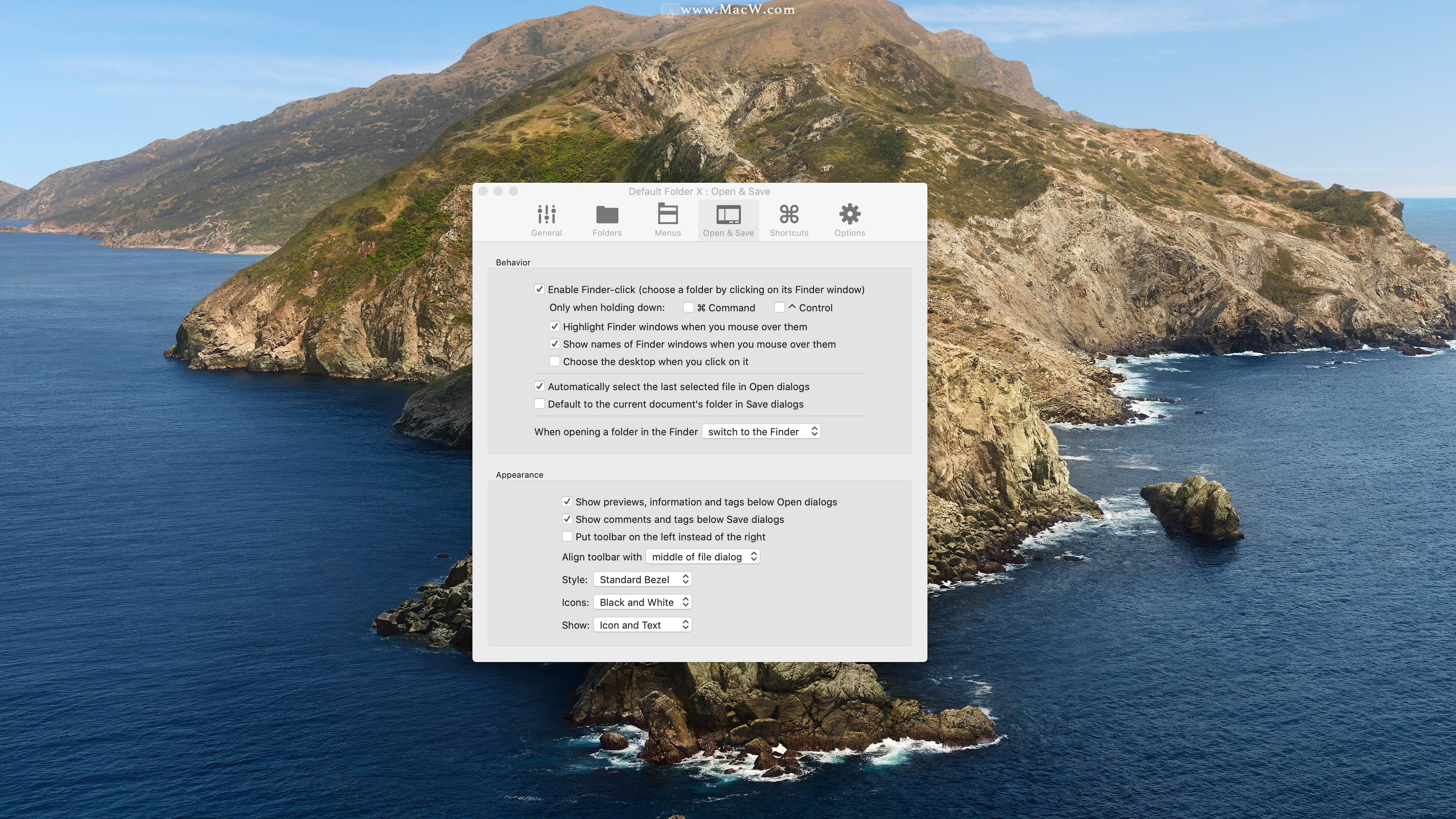Close the Default Folder X window
The width and height of the screenshot is (1456, 819).
(483, 191)
